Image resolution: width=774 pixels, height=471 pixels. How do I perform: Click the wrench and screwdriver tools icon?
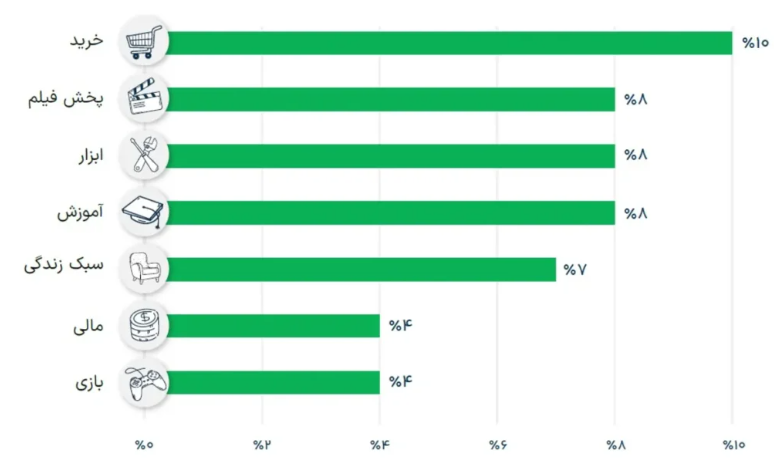tap(144, 155)
